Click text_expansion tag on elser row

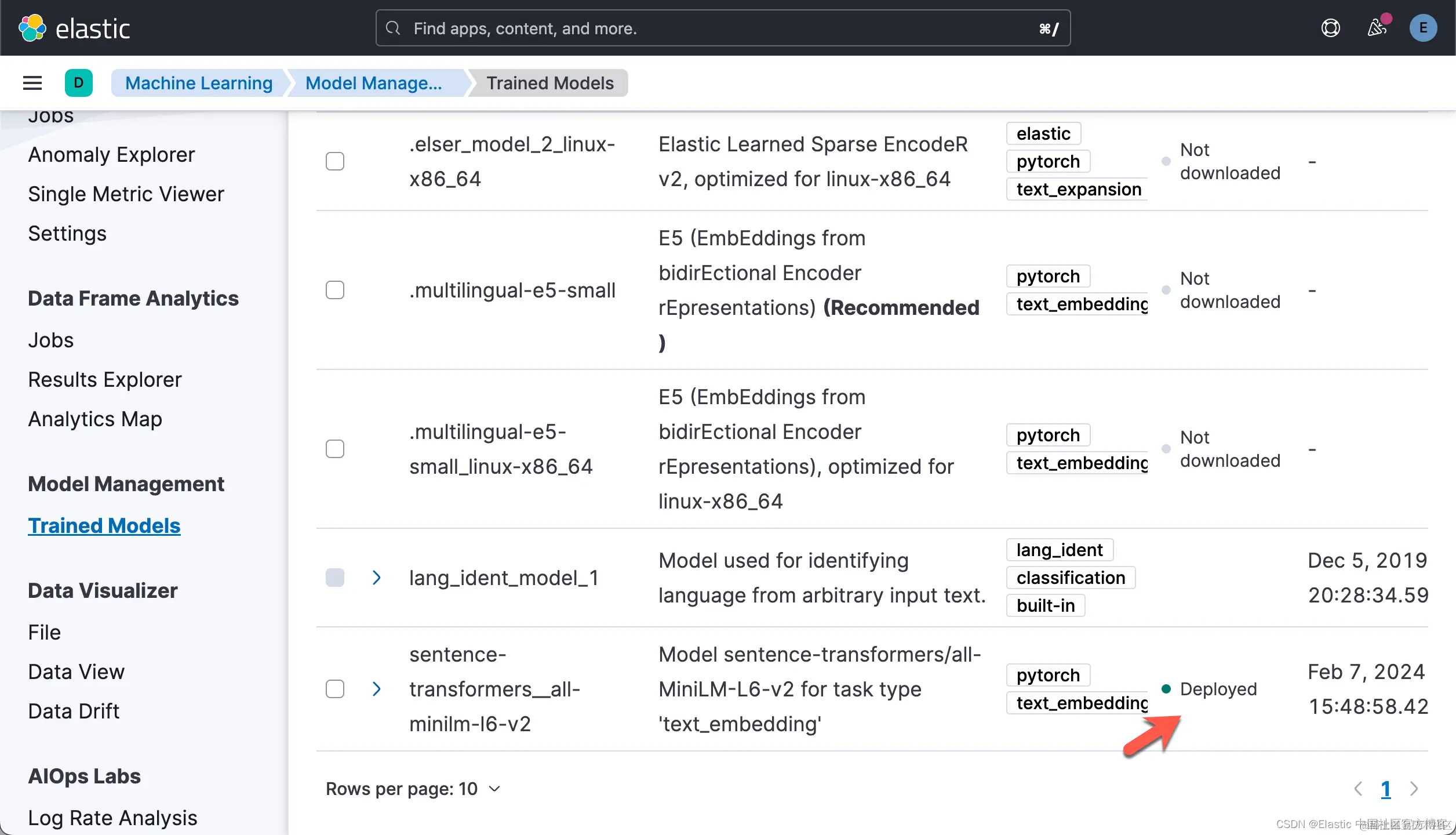pos(1078,189)
